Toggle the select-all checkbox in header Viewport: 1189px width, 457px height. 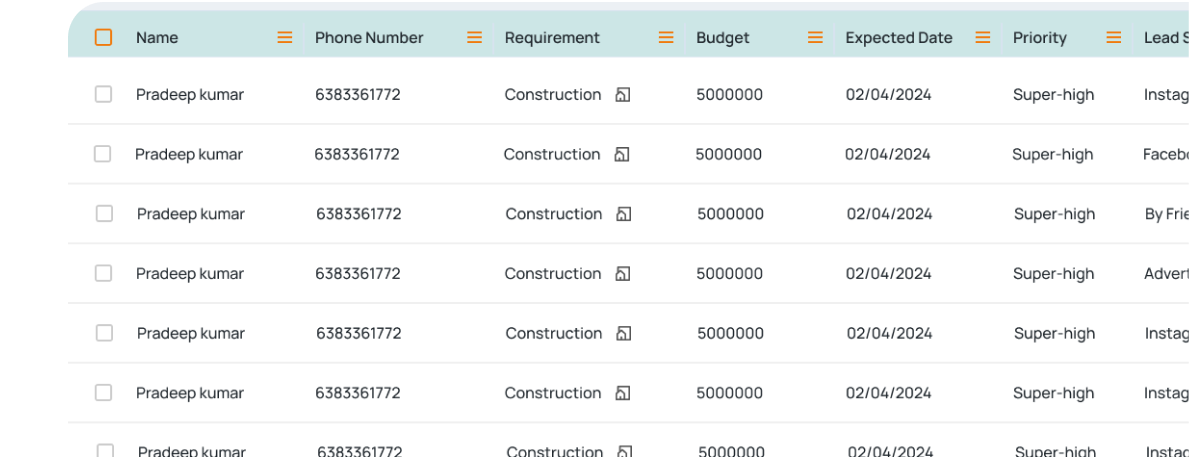point(103,37)
